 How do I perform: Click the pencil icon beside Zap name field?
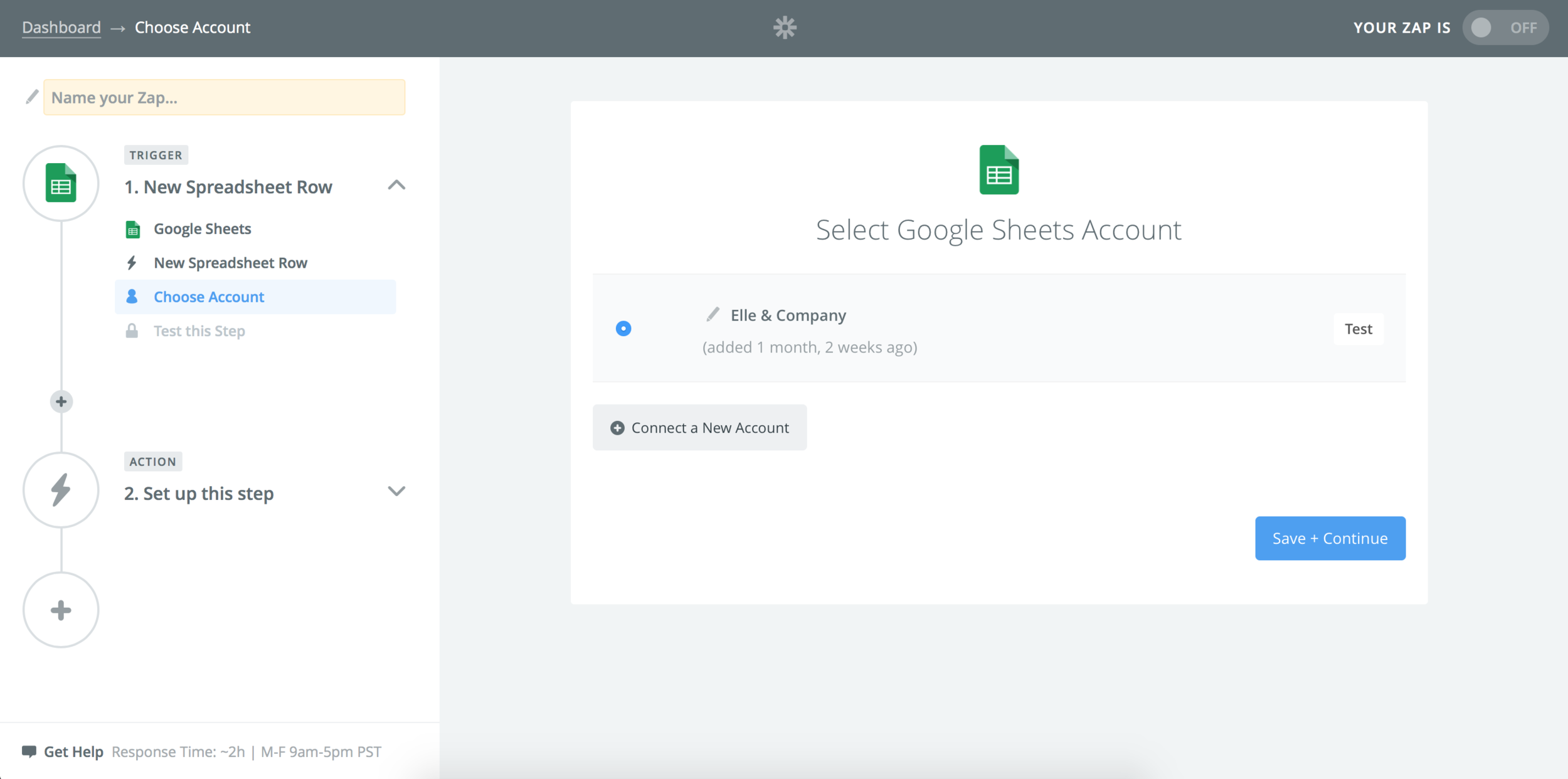[32, 97]
